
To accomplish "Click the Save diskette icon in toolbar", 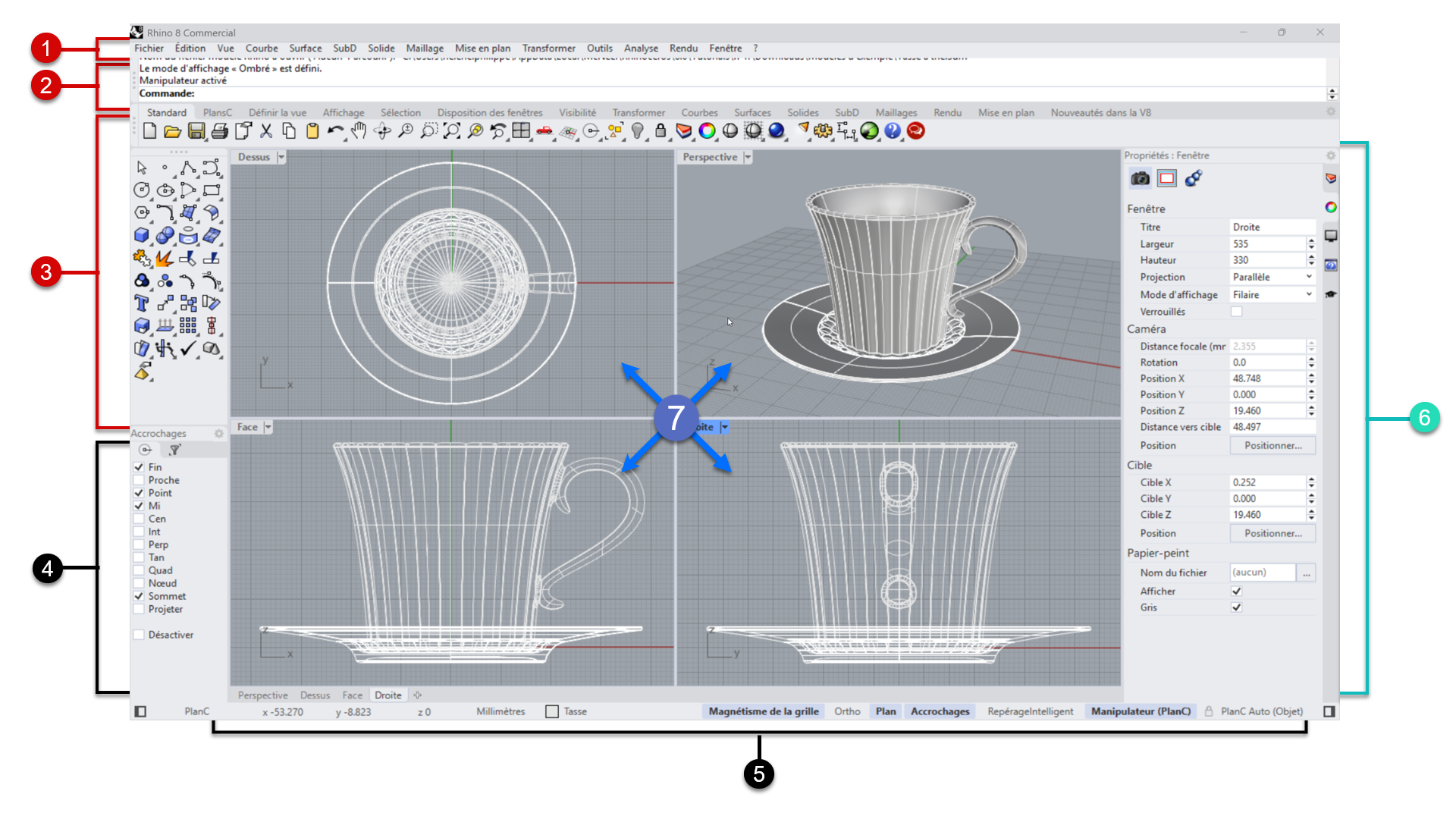I will pos(196,131).
